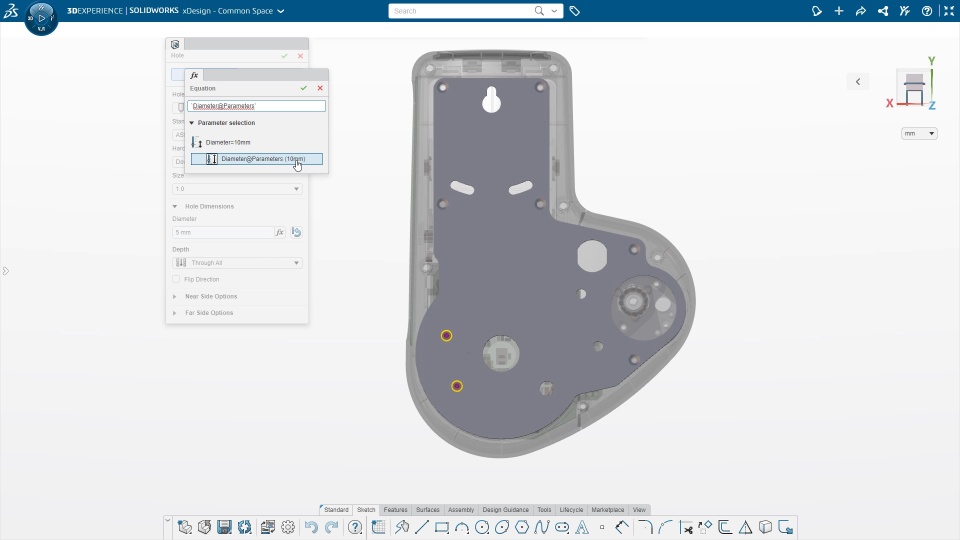Select the Circle sketch tool

(x=482, y=527)
